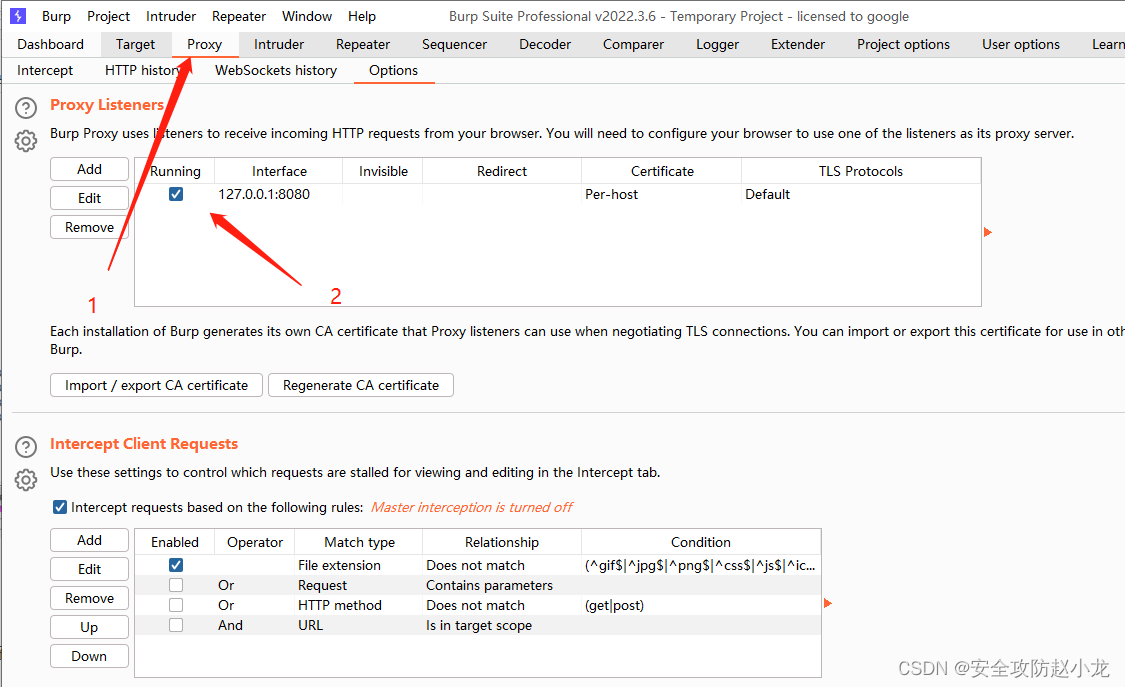Open the Proxy Listeners settings gear
Image resolution: width=1125 pixels, height=687 pixels.
[x=26, y=141]
